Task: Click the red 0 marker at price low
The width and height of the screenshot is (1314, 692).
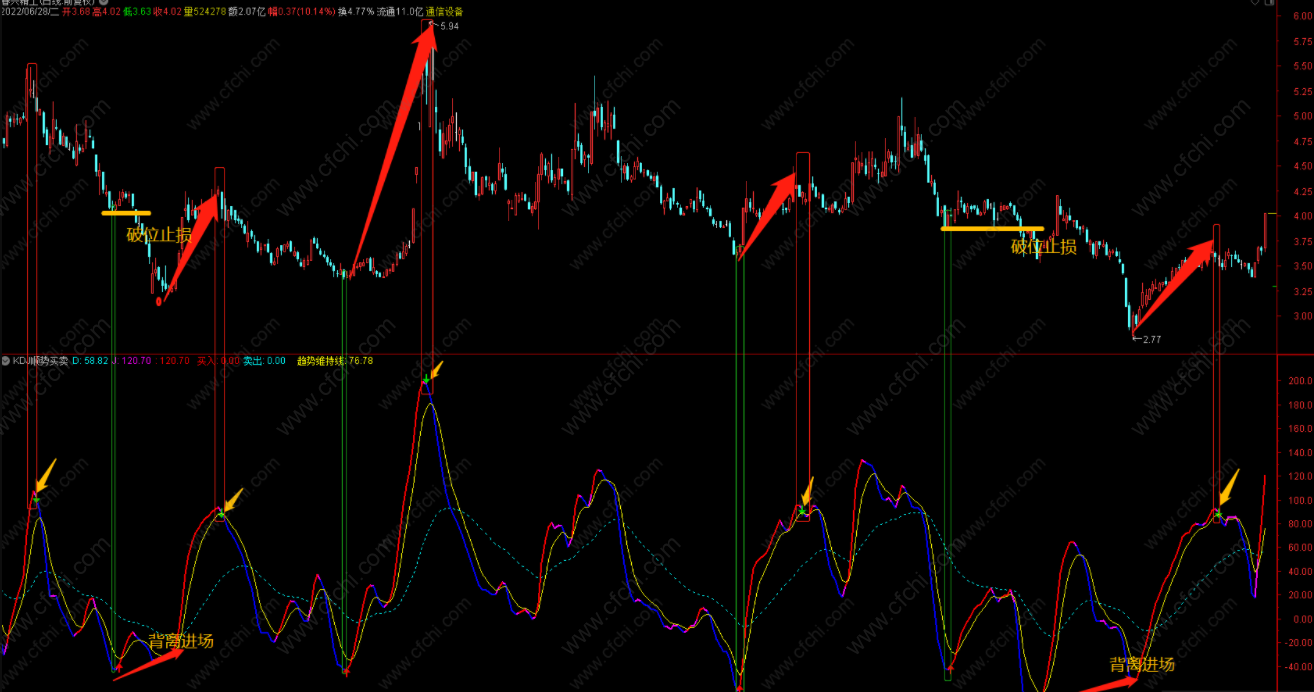Action: click(158, 300)
